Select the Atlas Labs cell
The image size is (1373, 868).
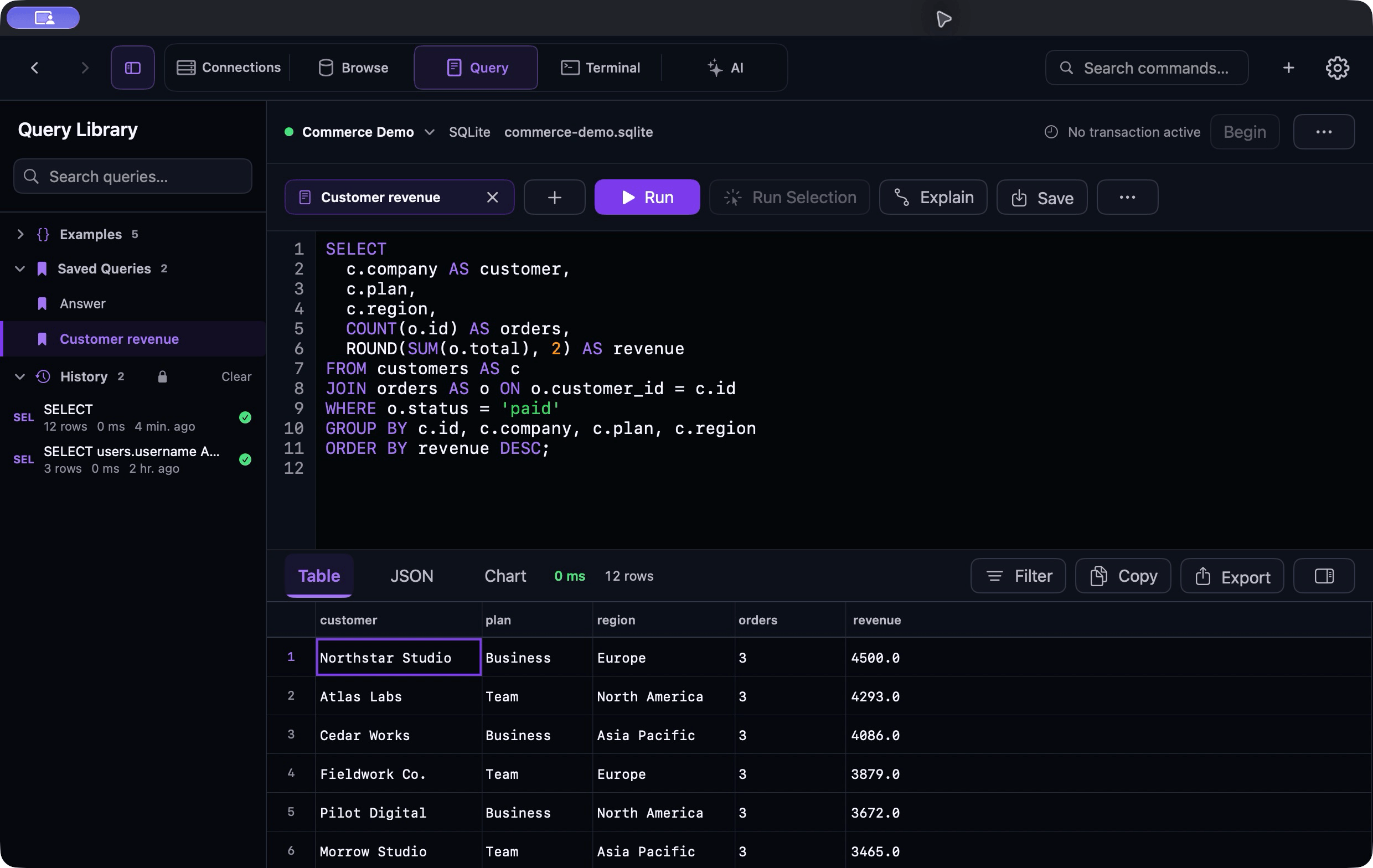(x=398, y=696)
